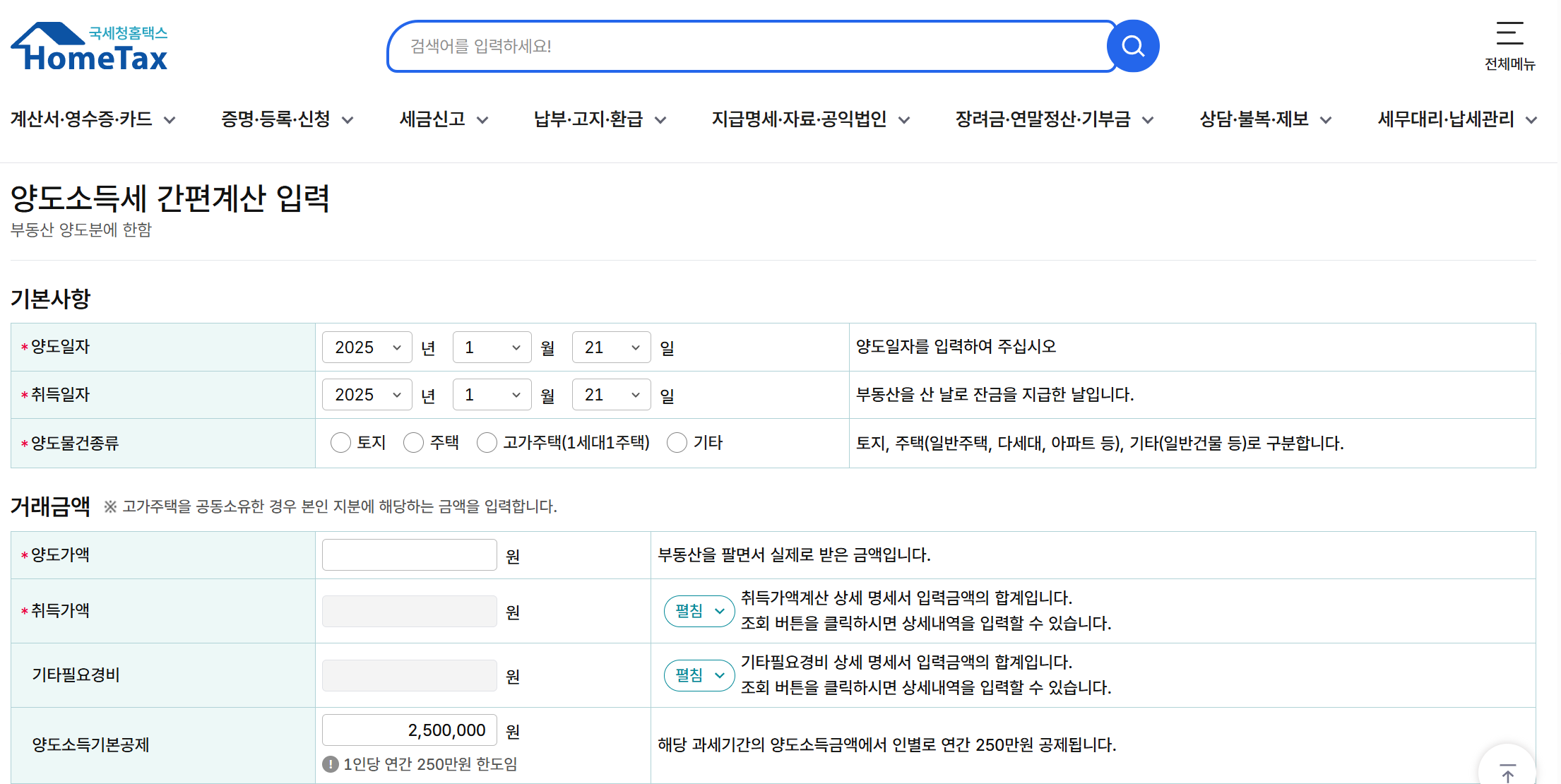The width and height of the screenshot is (1561, 784).
Task: Select the 토지 radio button
Action: 340,443
